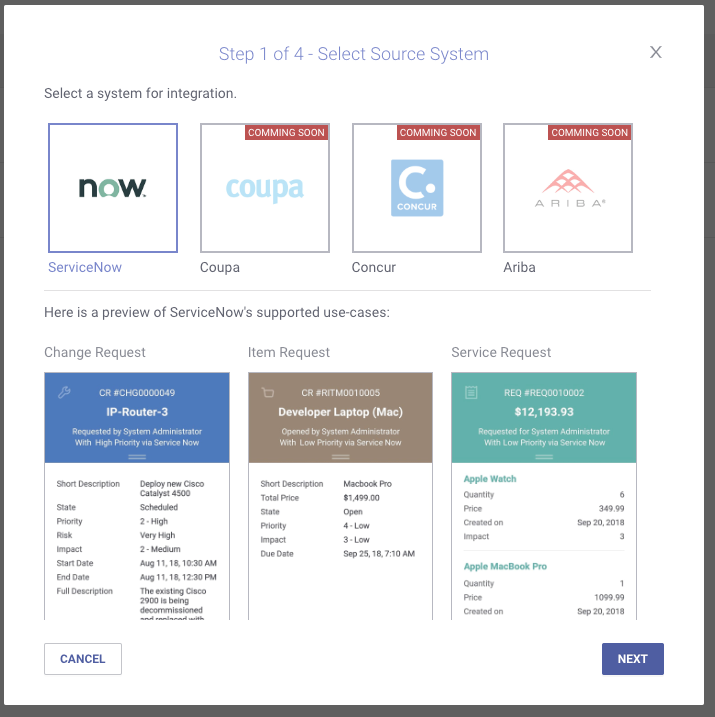Click the 'Deploy new Cisco Catalyst 4500' description

(x=172, y=488)
